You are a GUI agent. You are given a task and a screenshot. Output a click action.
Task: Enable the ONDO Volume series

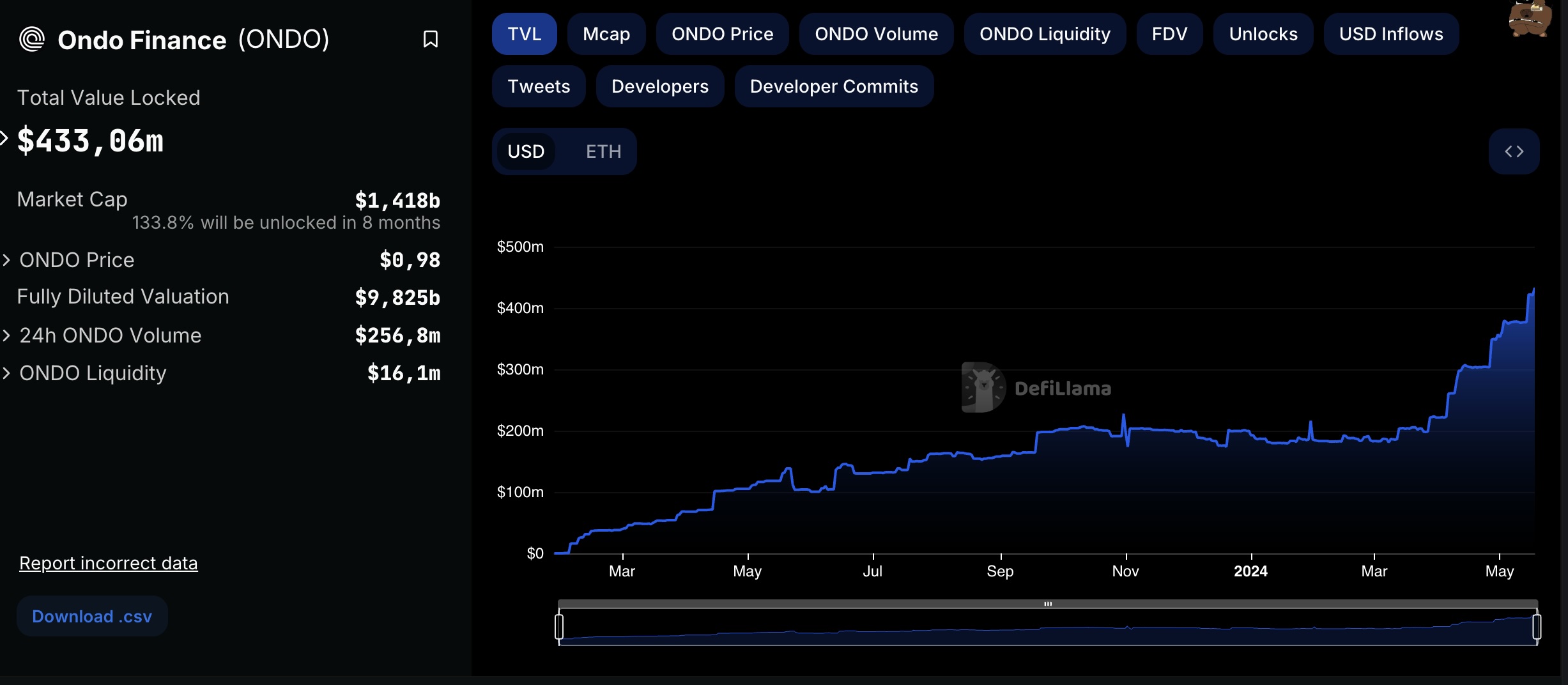click(x=876, y=34)
